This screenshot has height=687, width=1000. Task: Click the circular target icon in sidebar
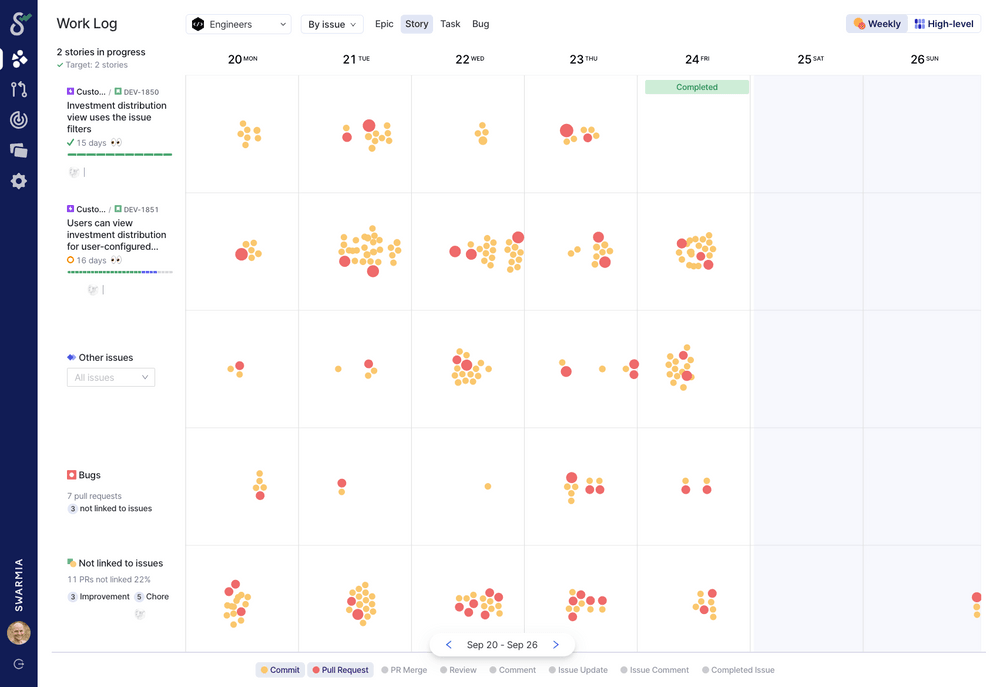coord(18,119)
